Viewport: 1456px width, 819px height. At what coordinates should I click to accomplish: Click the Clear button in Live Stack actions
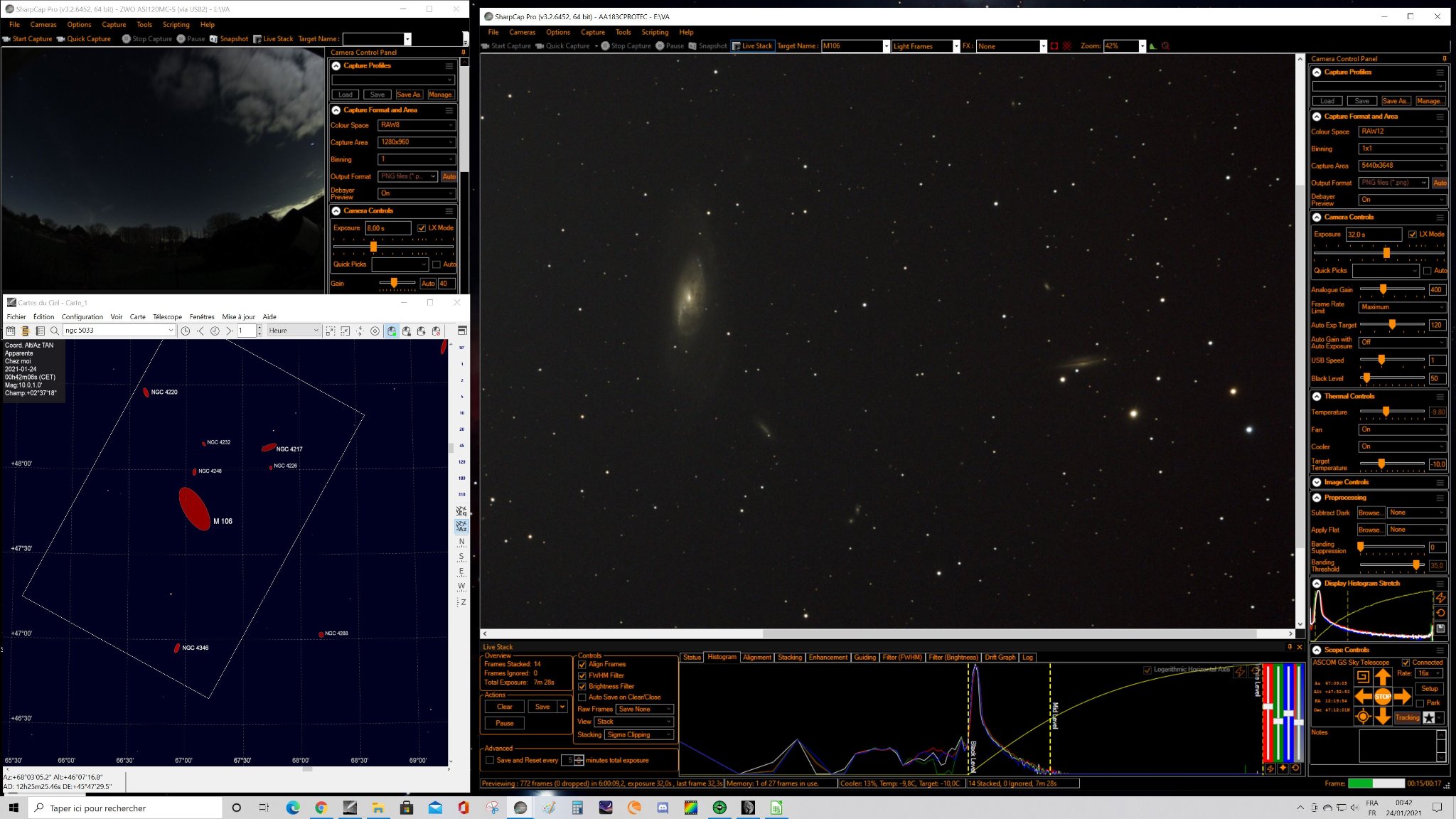click(x=505, y=707)
